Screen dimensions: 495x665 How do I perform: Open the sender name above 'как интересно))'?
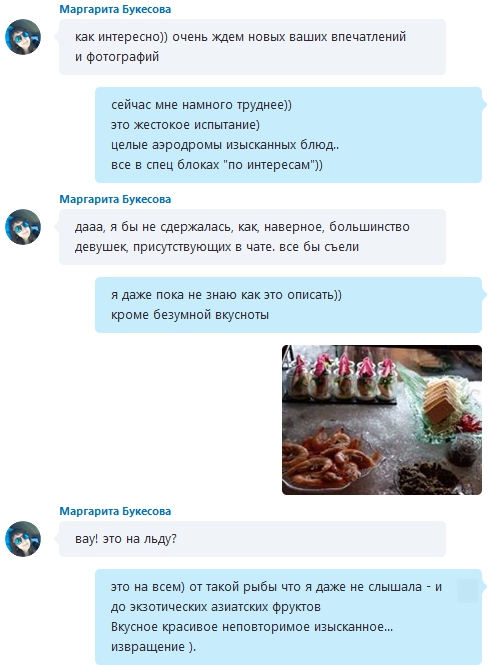tap(115, 9)
